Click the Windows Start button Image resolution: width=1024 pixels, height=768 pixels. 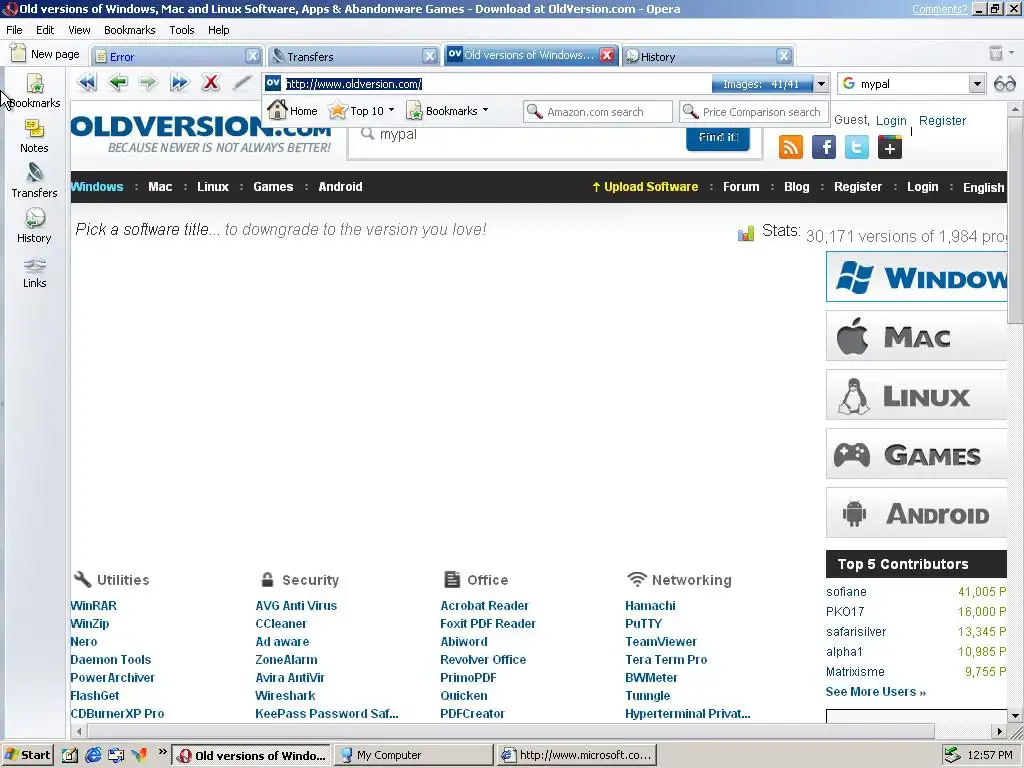click(27, 755)
